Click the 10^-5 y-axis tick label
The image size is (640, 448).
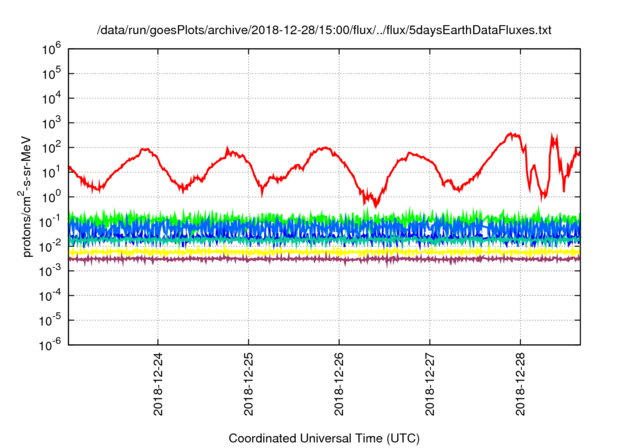point(51,320)
